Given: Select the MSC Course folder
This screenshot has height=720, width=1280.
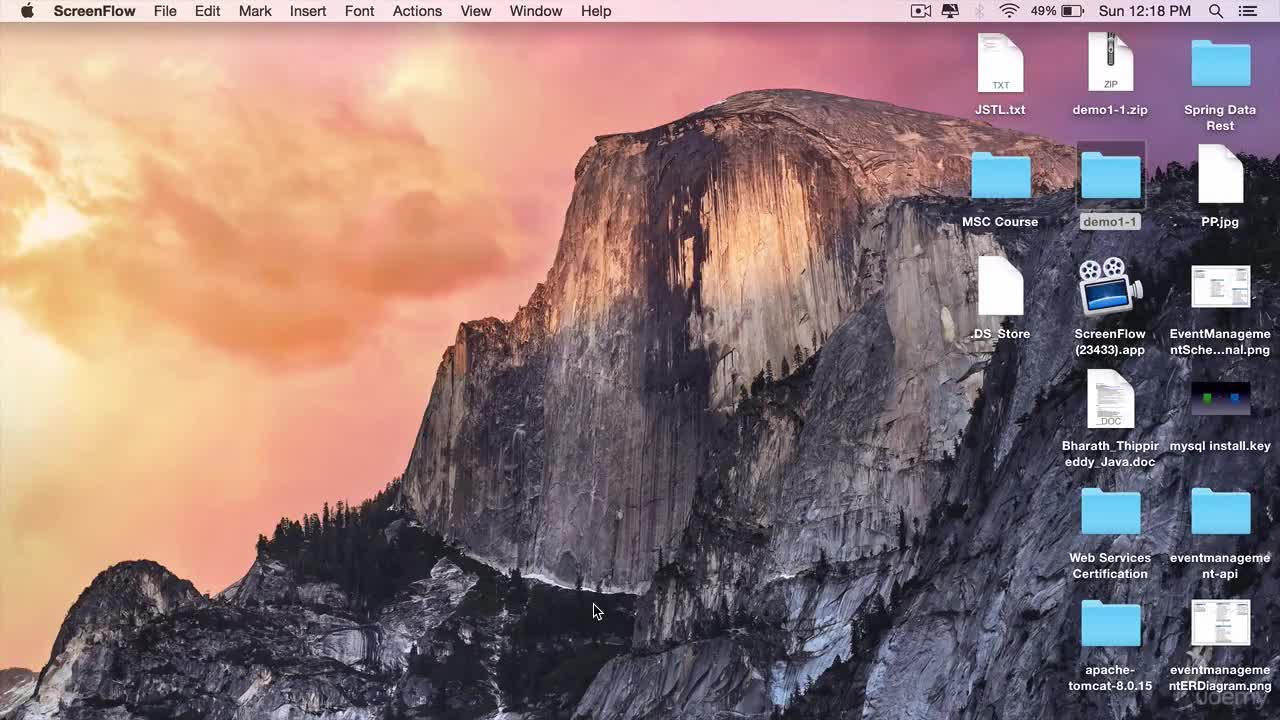Looking at the screenshot, I should pyautogui.click(x=1000, y=176).
